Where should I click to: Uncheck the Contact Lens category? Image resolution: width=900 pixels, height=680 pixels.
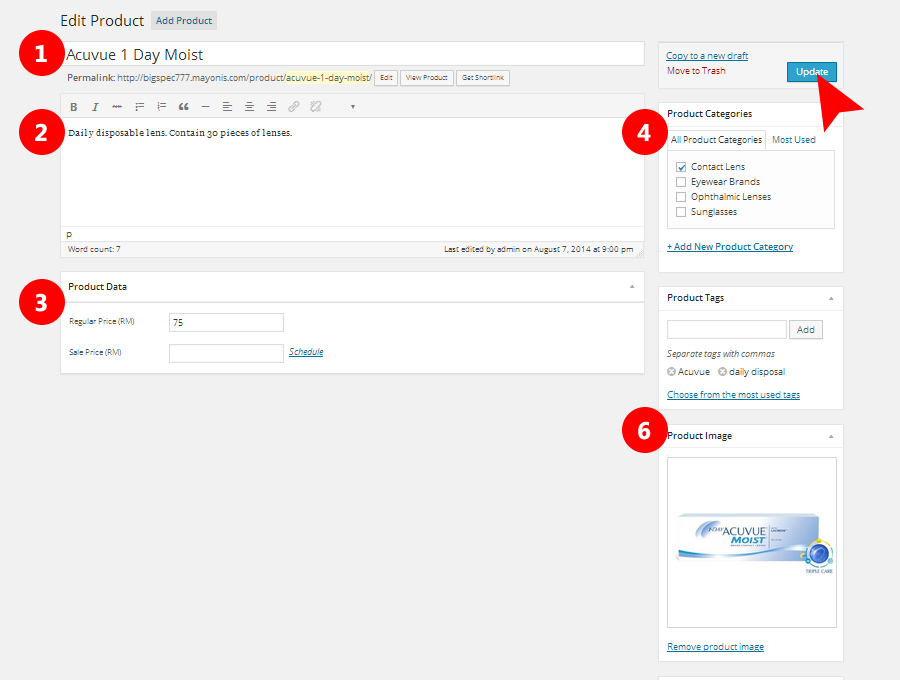pos(681,167)
